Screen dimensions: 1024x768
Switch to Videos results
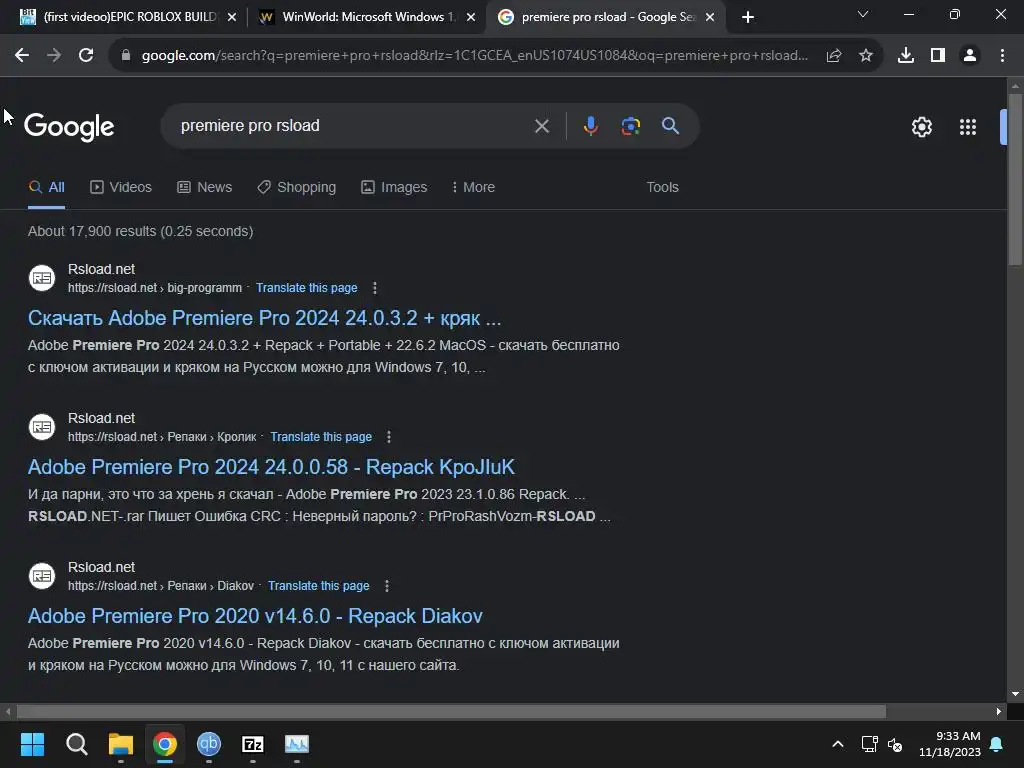pyautogui.click(x=121, y=187)
